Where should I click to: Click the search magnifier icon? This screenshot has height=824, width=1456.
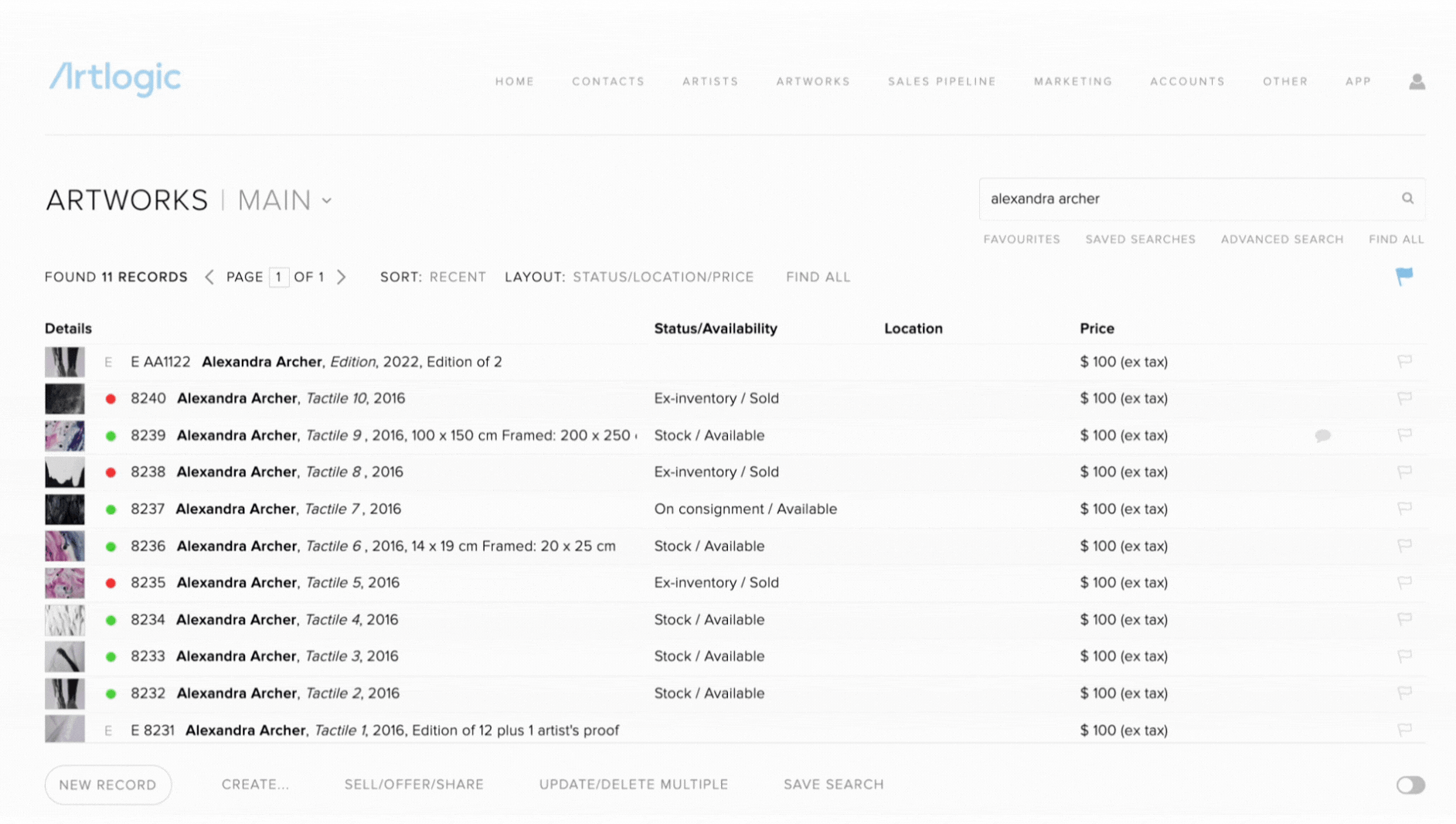point(1407,199)
